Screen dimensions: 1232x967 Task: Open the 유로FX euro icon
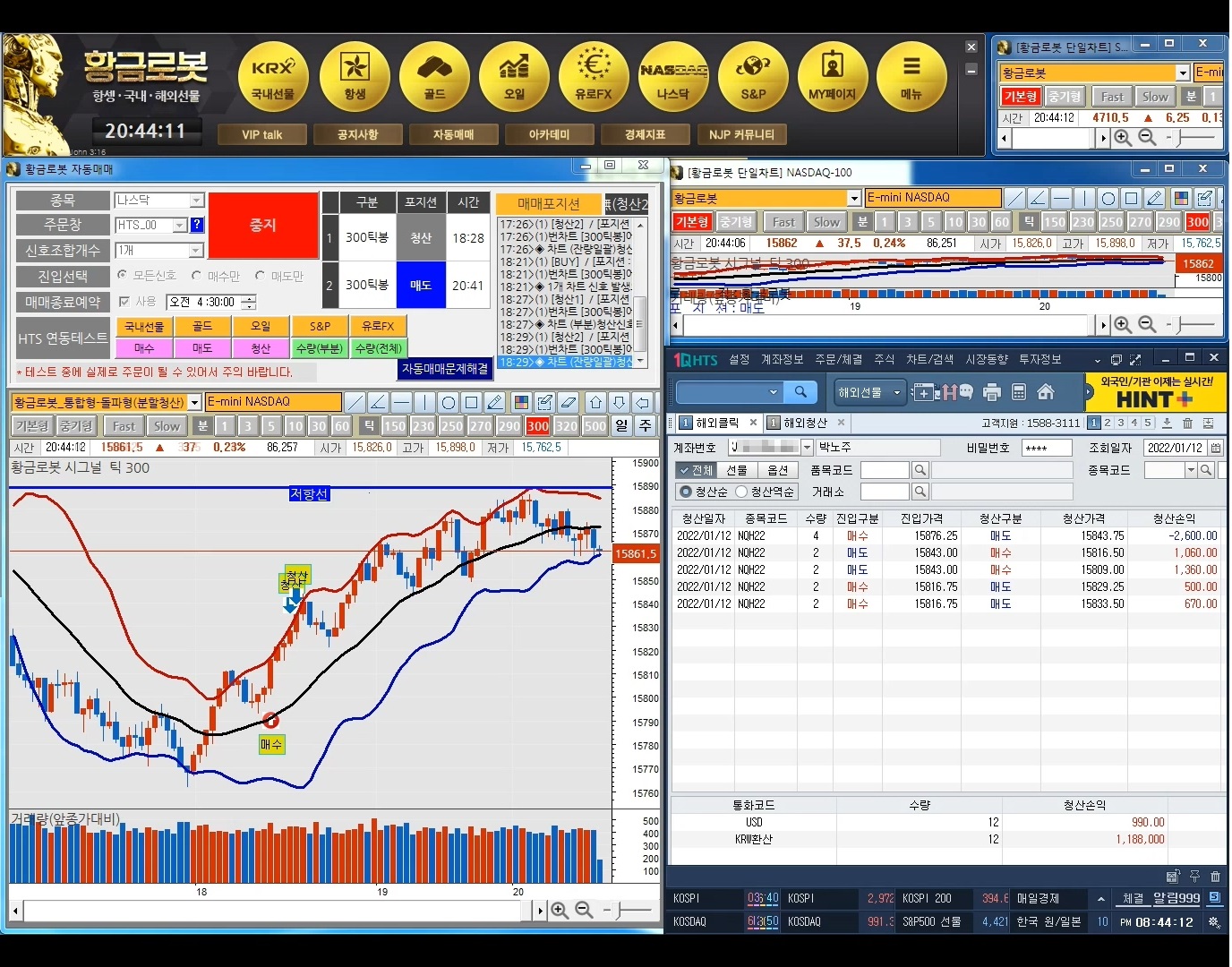594,75
